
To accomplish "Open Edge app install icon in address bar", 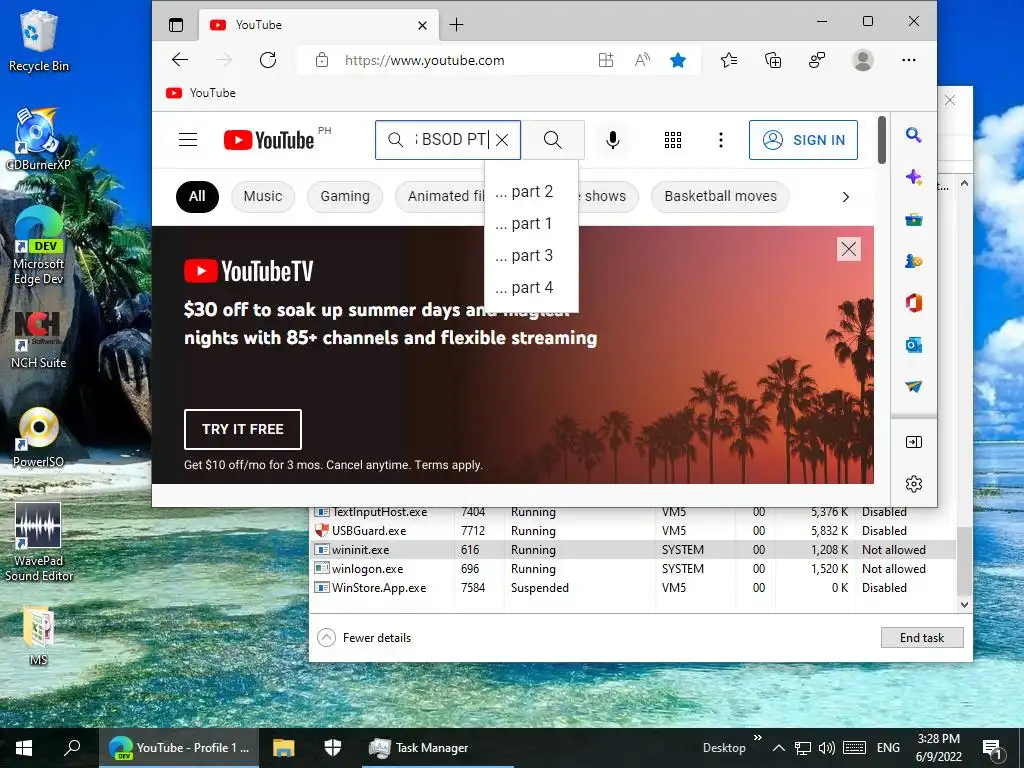I will [x=606, y=60].
